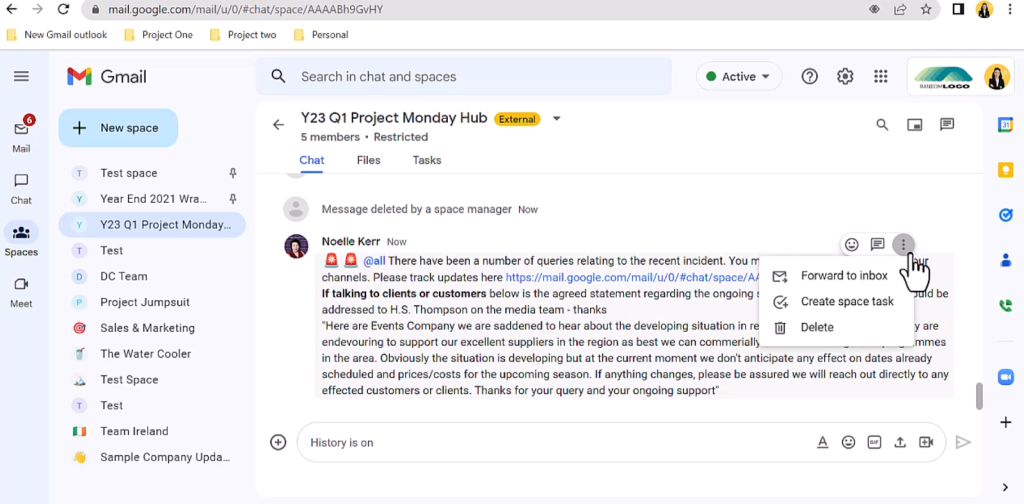Click the New space button

pyautogui.click(x=118, y=128)
